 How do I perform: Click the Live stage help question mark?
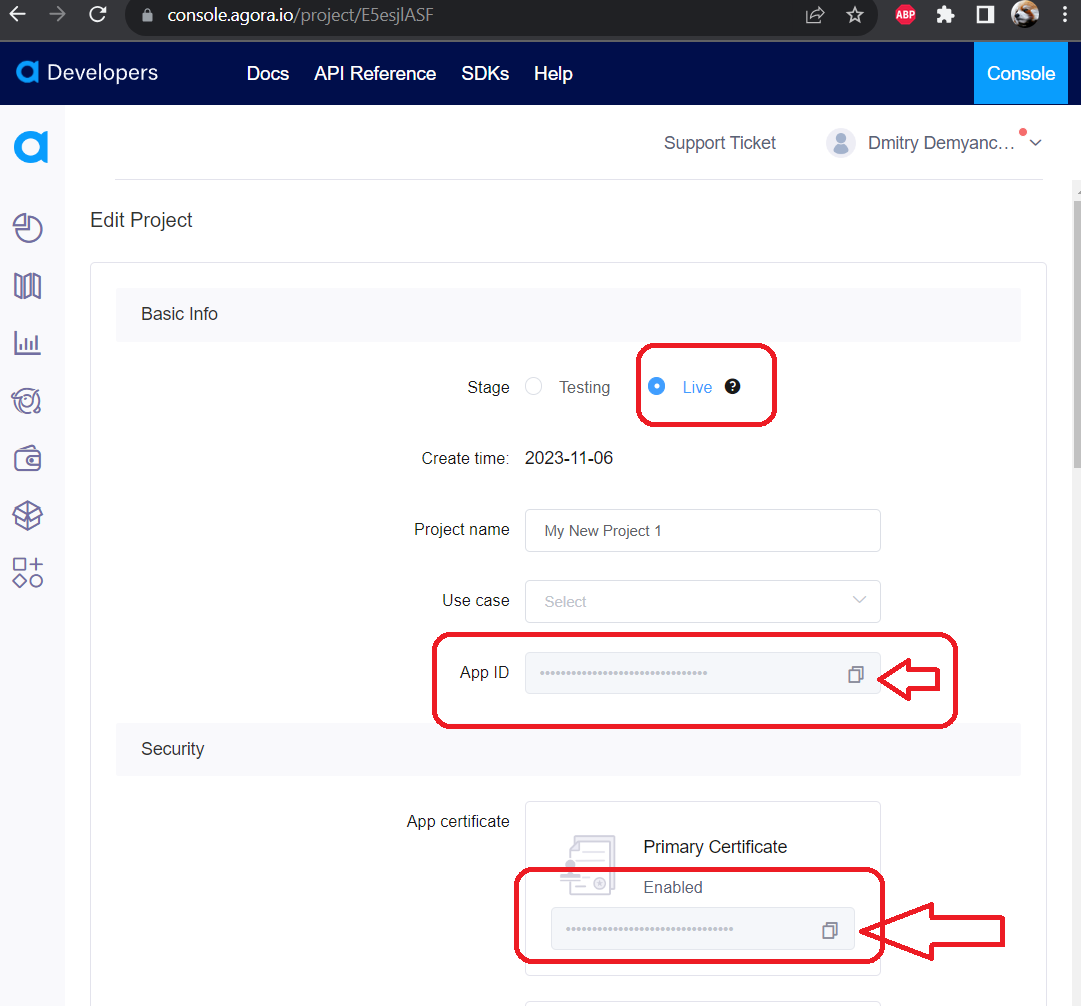point(732,386)
